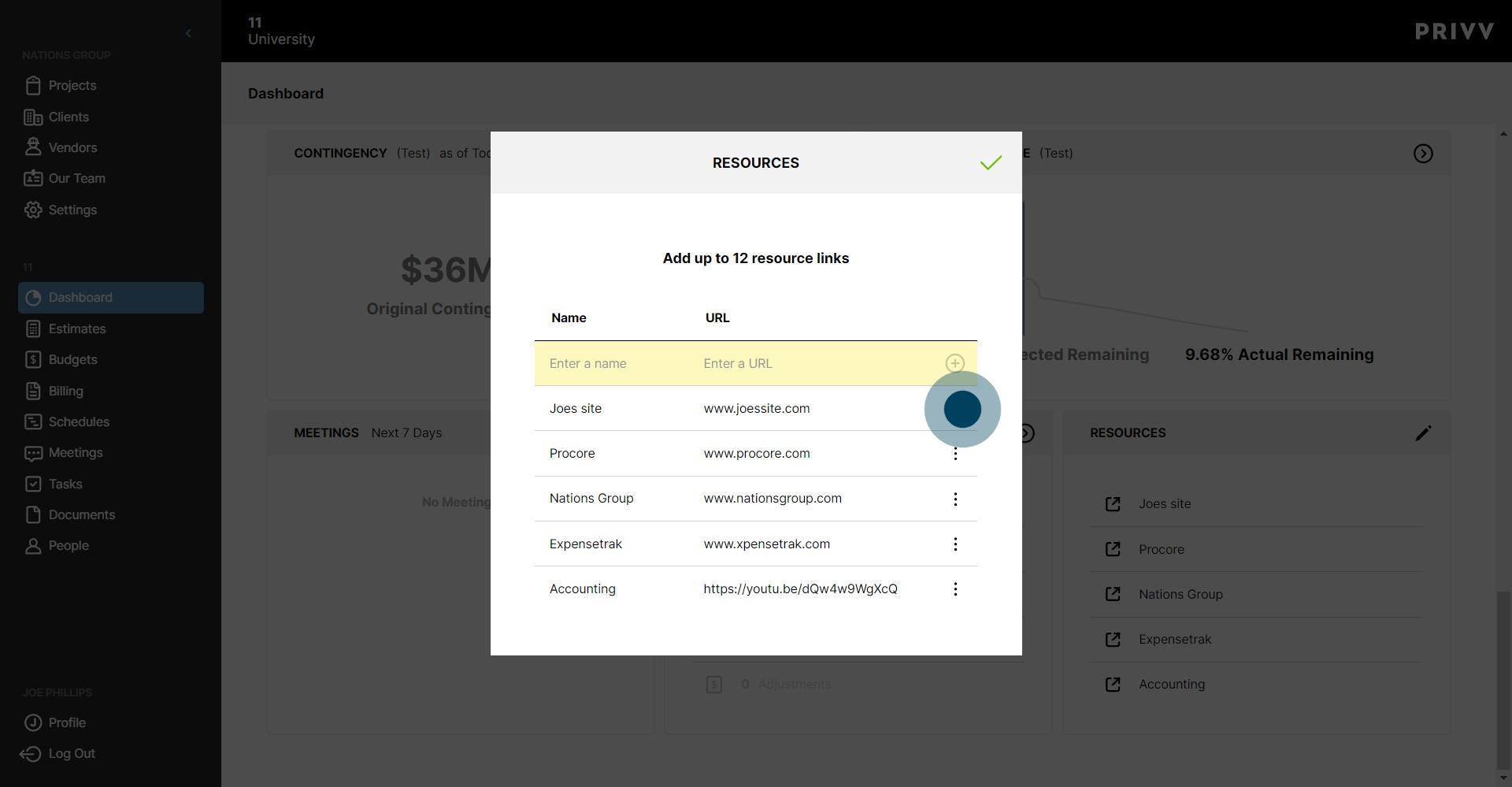Select Dashboard in the sidebar
This screenshot has width=1512, height=787.
(x=111, y=298)
